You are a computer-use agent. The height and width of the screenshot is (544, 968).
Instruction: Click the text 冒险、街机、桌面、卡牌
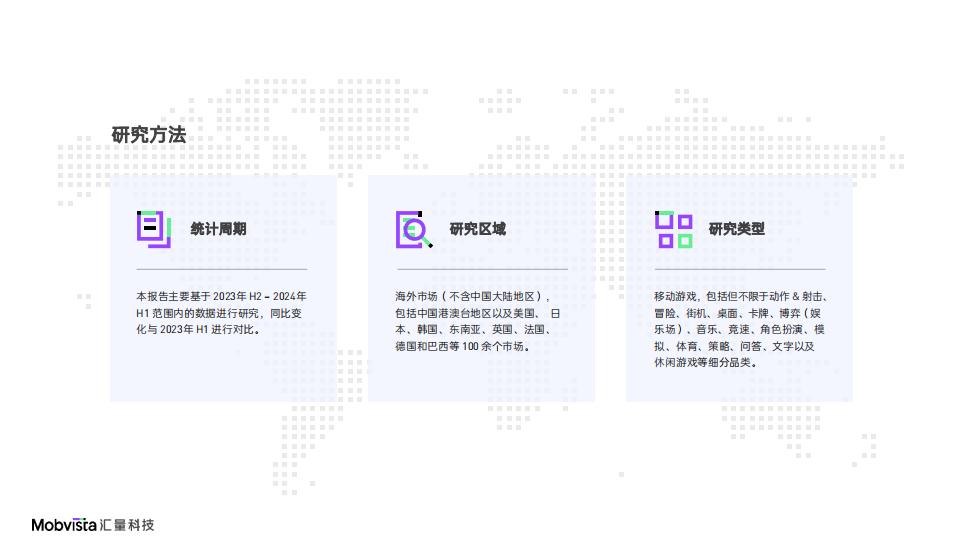(x=712, y=314)
